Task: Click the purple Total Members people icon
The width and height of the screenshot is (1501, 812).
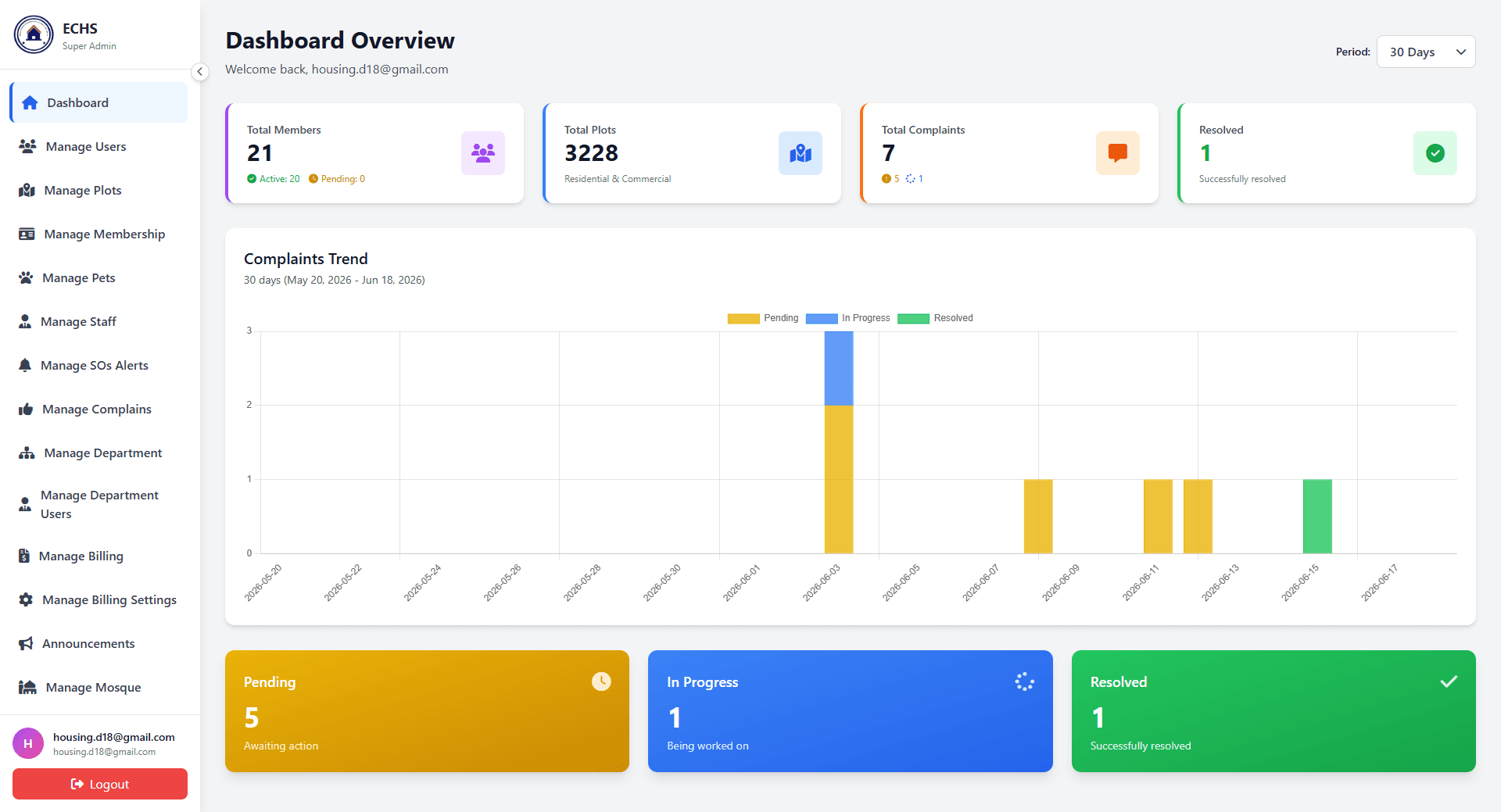Action: [x=483, y=153]
